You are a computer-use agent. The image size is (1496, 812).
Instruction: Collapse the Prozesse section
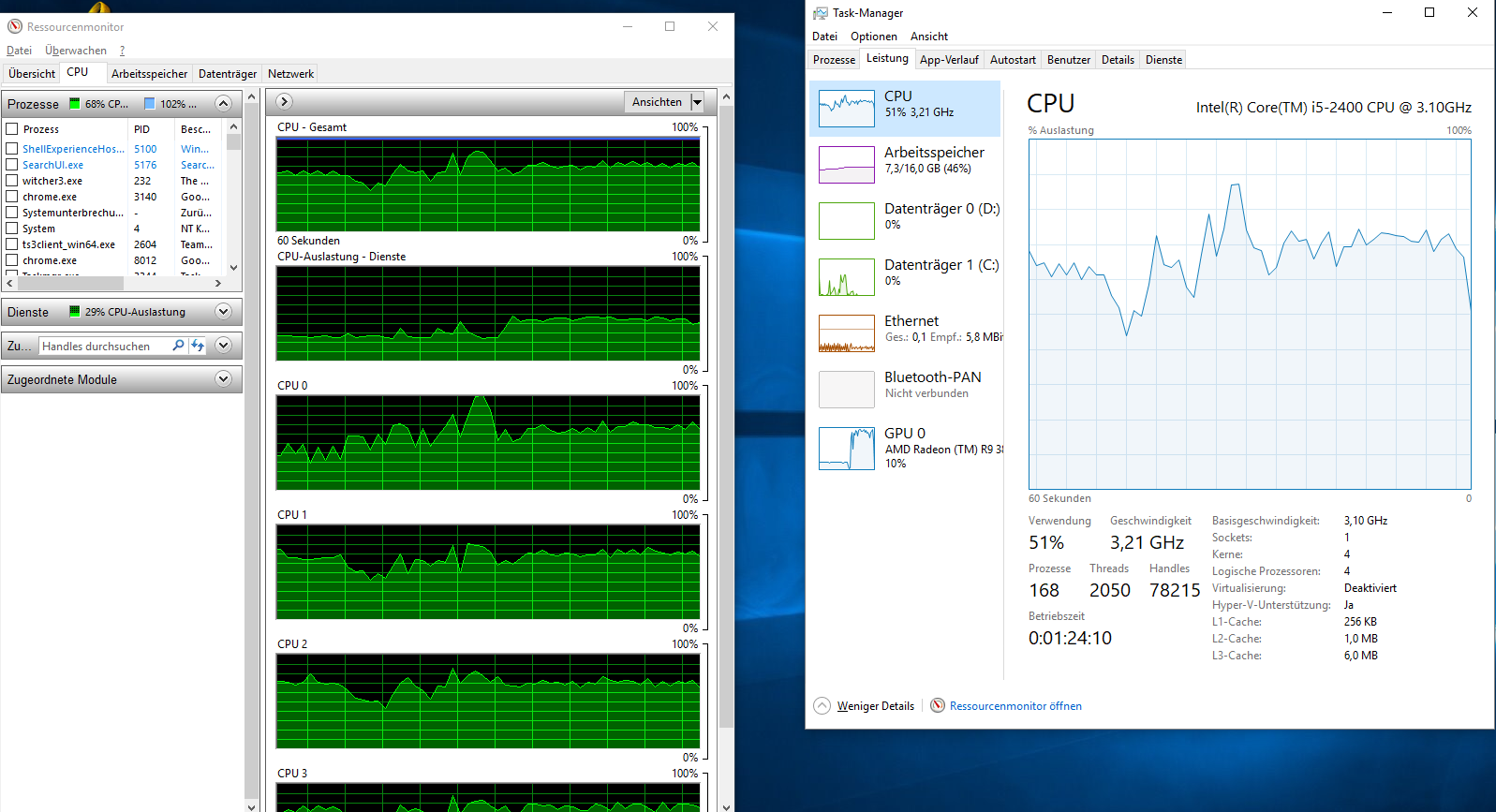(223, 104)
